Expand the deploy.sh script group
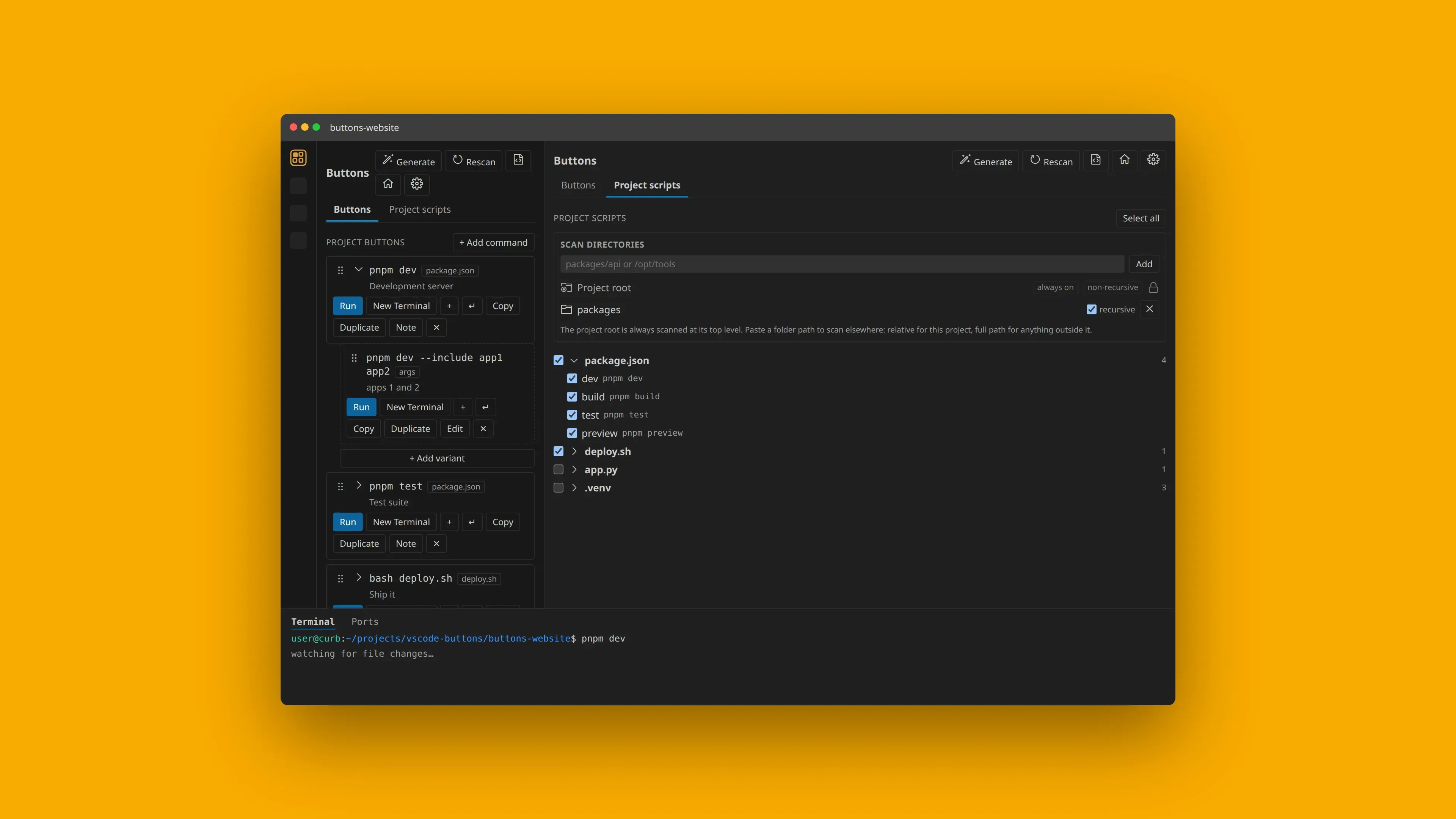1456x819 pixels. (574, 452)
